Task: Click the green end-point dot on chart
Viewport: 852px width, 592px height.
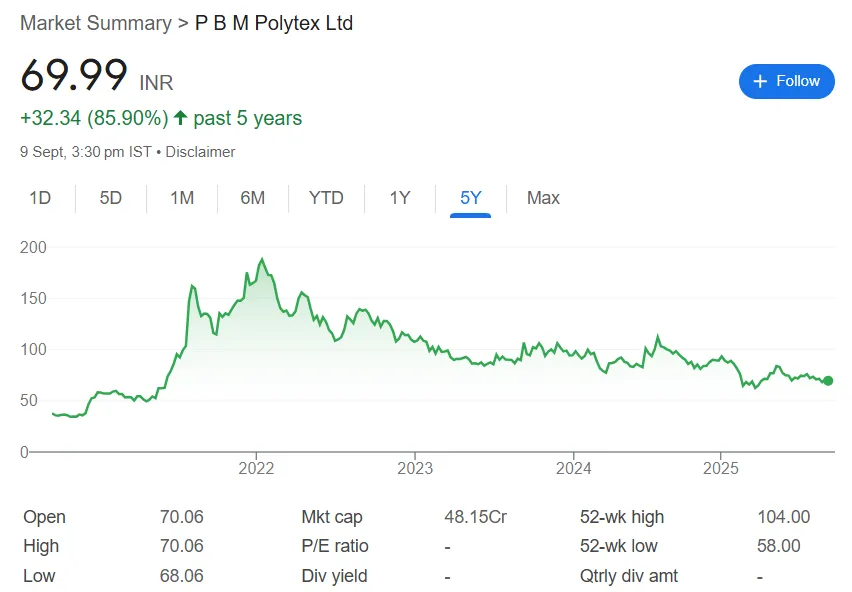Action: [x=828, y=381]
